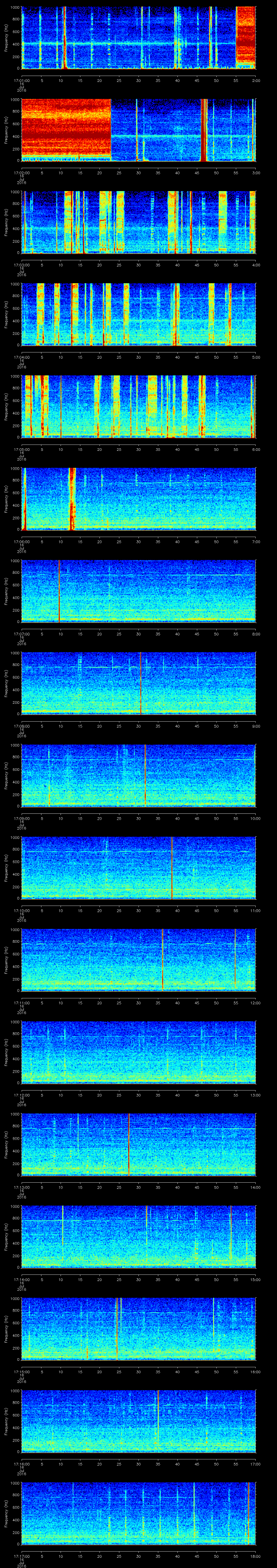Screen dimensions: 277x1568
Task: Click the 17:16:00 start time label
Action: 21,1463
